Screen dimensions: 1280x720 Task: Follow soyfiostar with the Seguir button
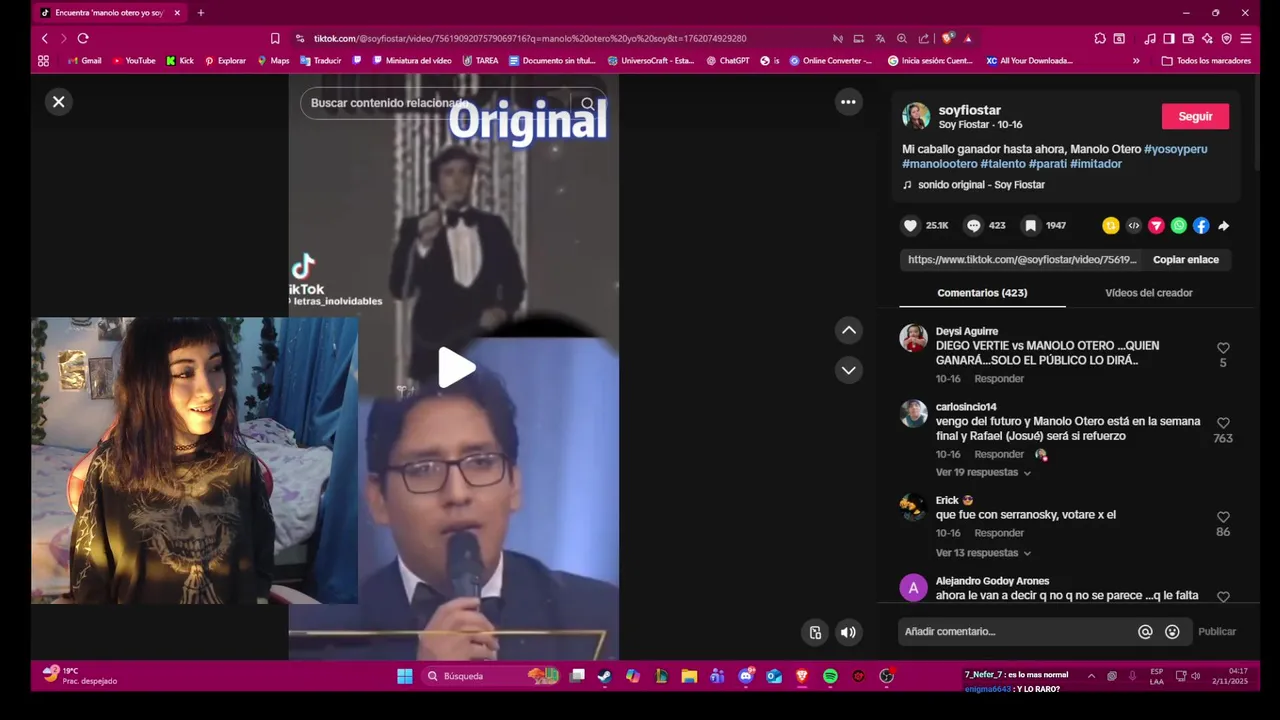point(1195,116)
